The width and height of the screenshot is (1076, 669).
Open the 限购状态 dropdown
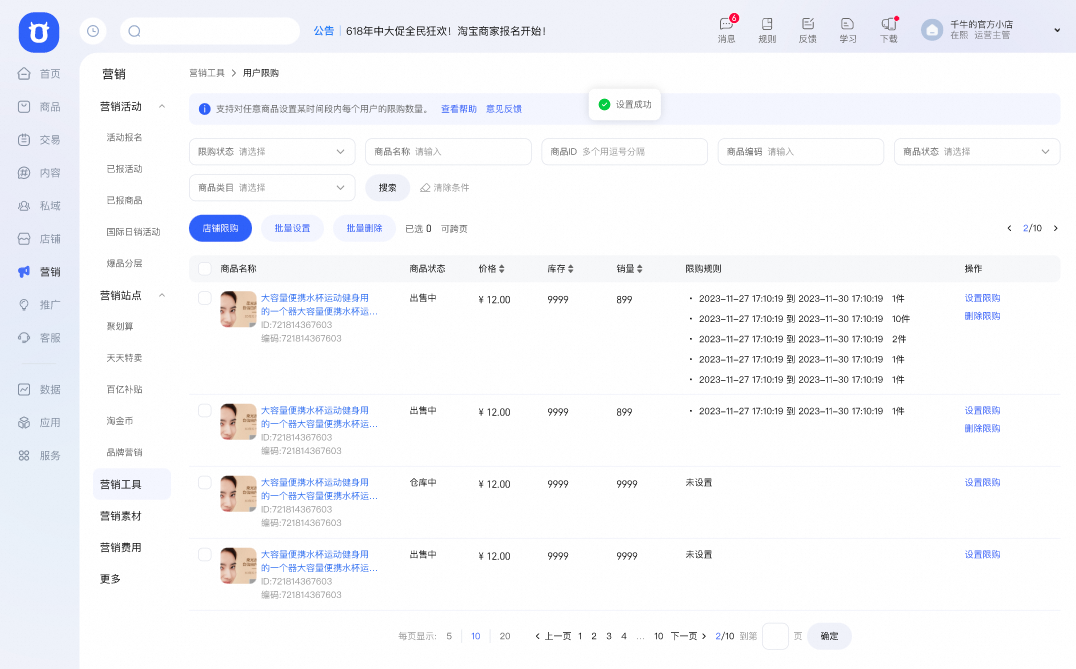coord(272,152)
